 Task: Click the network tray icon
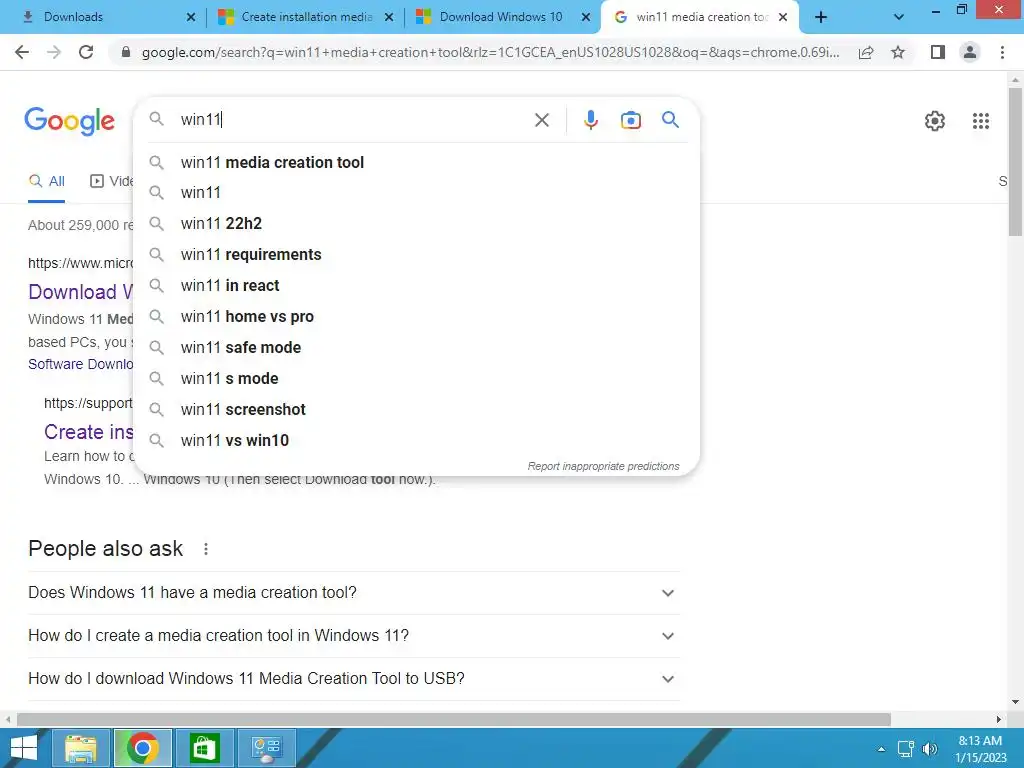(905, 749)
